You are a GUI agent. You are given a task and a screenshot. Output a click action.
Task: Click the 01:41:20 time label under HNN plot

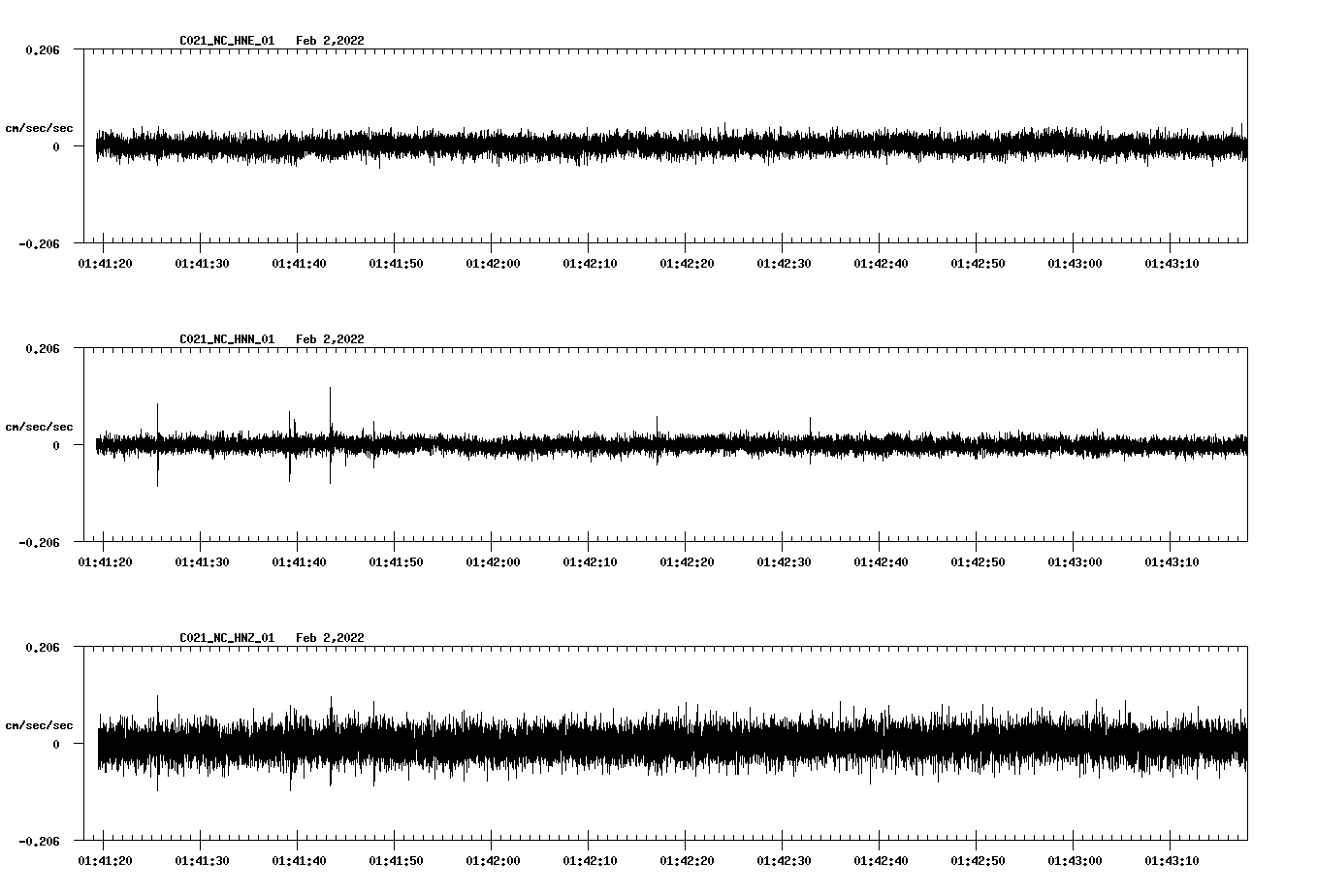105,562
